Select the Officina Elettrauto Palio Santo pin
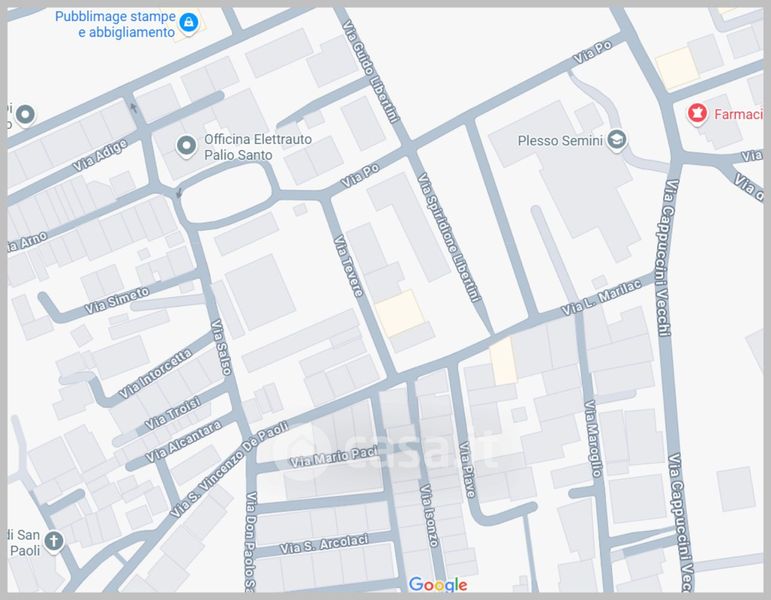Image resolution: width=771 pixels, height=600 pixels. click(185, 147)
